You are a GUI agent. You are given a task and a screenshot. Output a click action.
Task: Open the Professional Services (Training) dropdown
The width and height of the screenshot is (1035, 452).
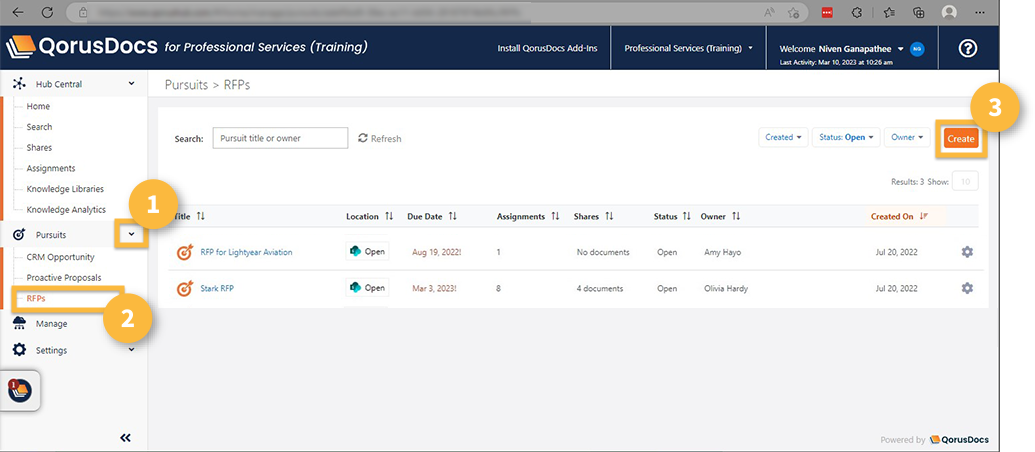pos(688,48)
